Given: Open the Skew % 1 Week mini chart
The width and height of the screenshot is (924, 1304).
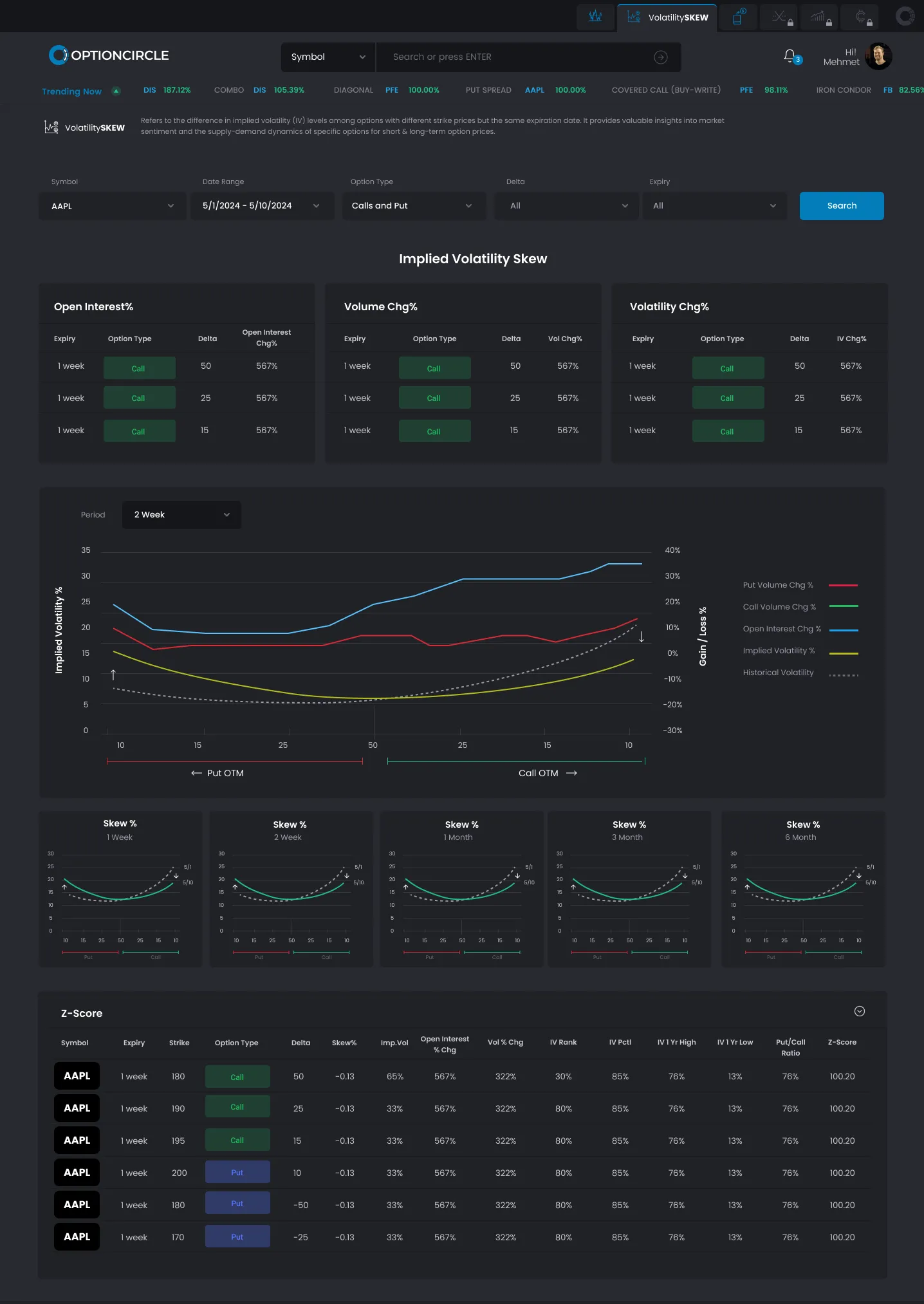Looking at the screenshot, I should pos(120,889).
